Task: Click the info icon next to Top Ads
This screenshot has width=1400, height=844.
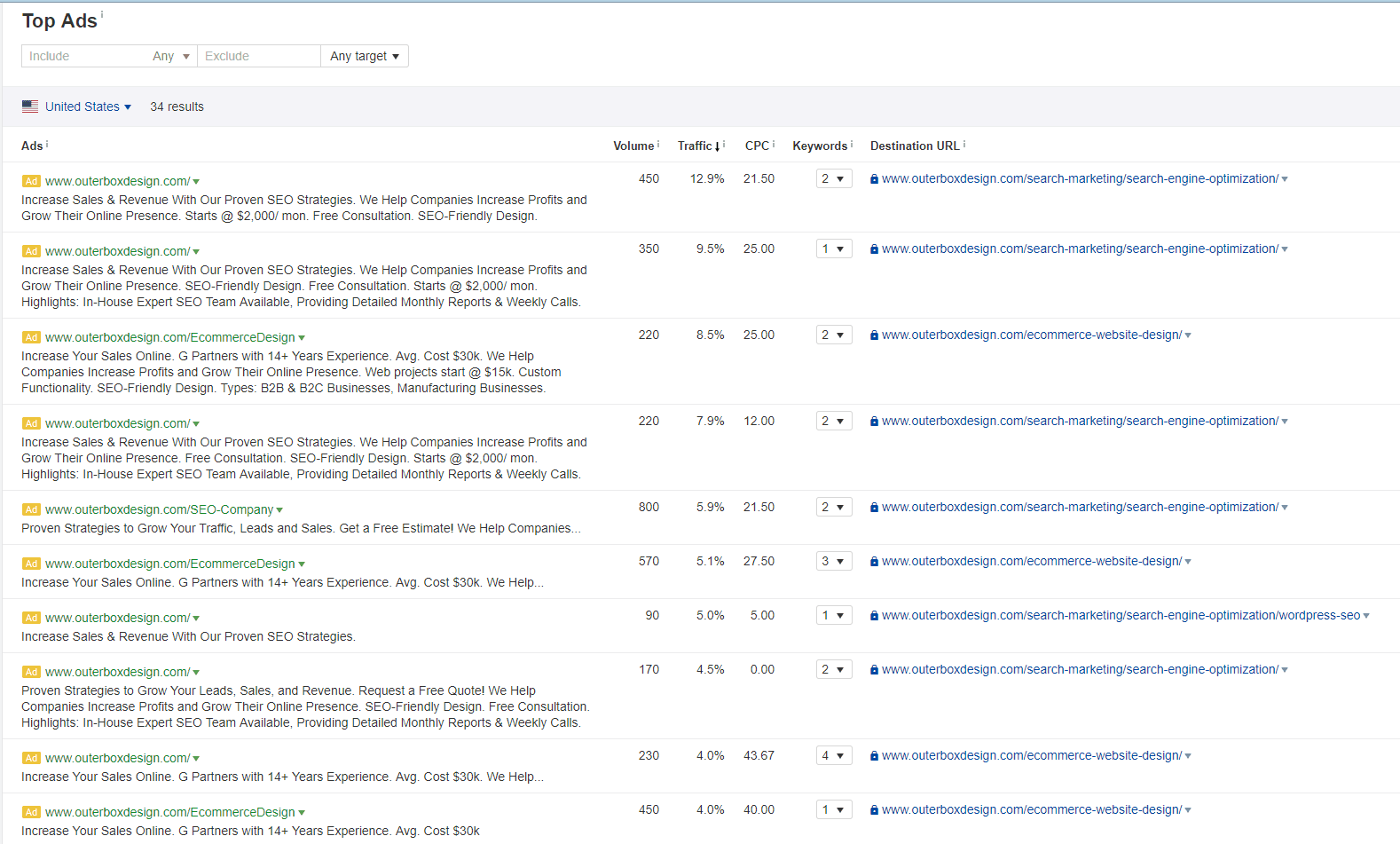Action: (102, 14)
